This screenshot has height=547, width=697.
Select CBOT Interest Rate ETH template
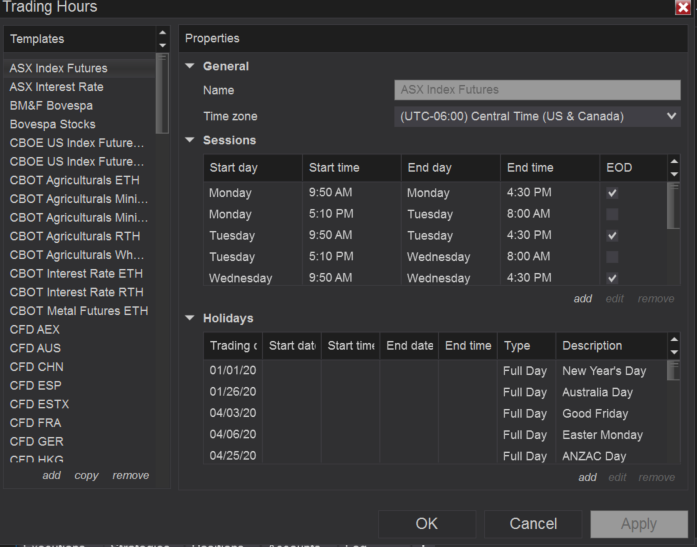point(80,273)
